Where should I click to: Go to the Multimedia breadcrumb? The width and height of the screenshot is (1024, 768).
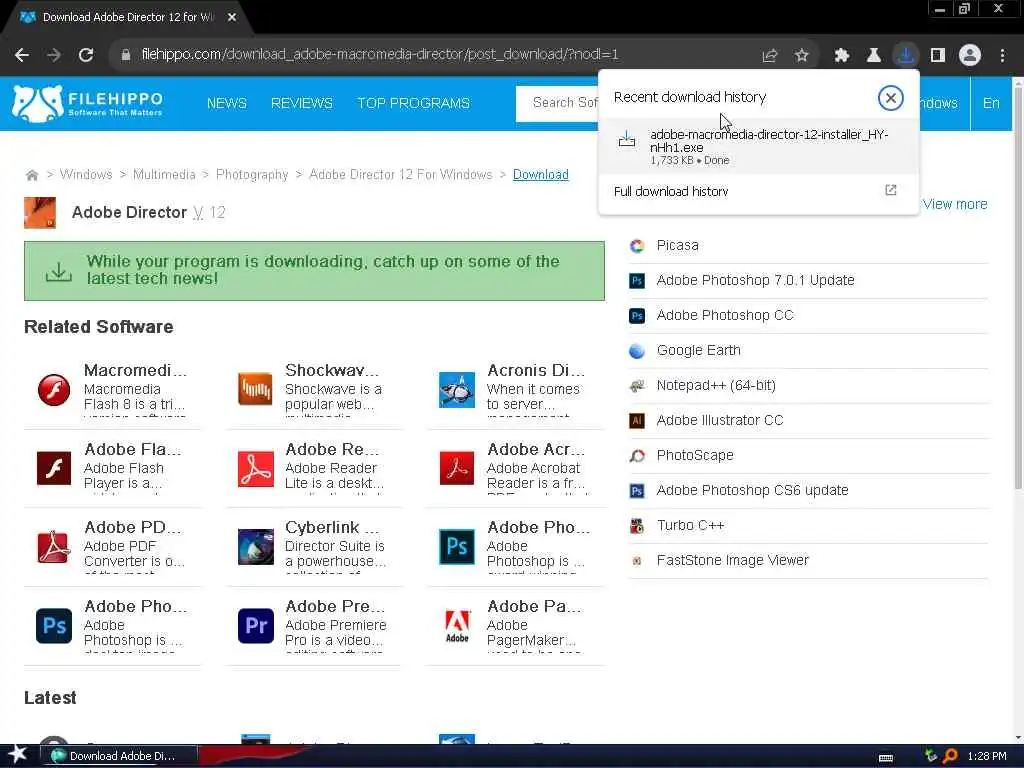164,174
